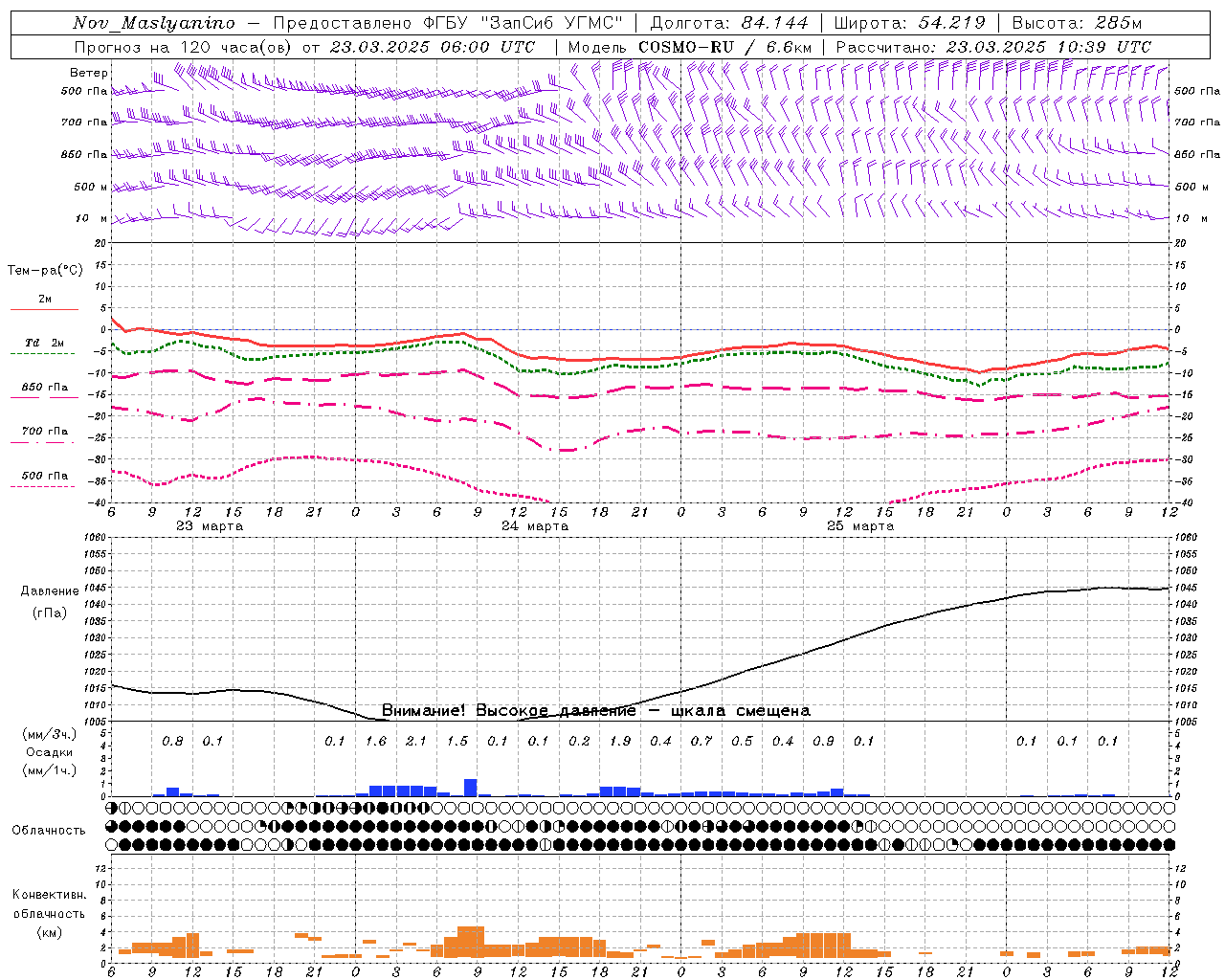Click the dashed line sample under Td 2м legend
The height and width of the screenshot is (980, 1225).
click(x=42, y=353)
